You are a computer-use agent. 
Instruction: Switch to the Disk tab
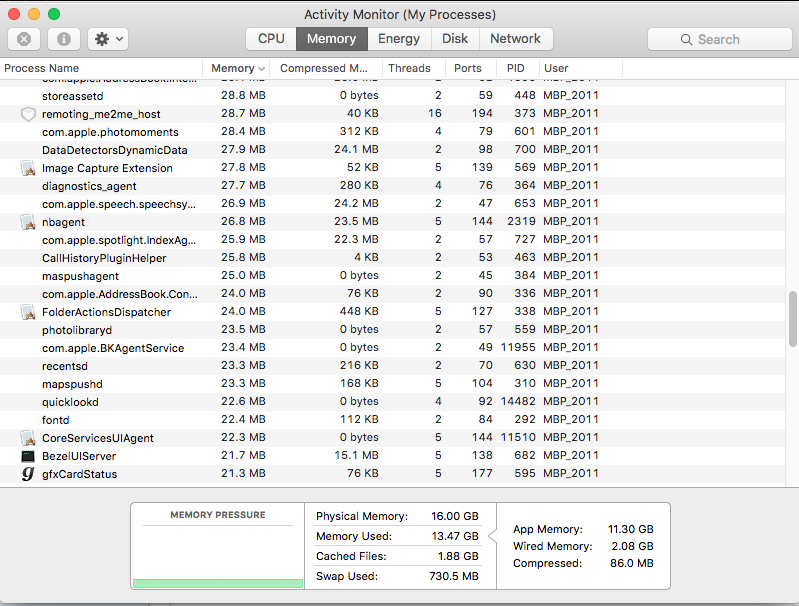(455, 39)
